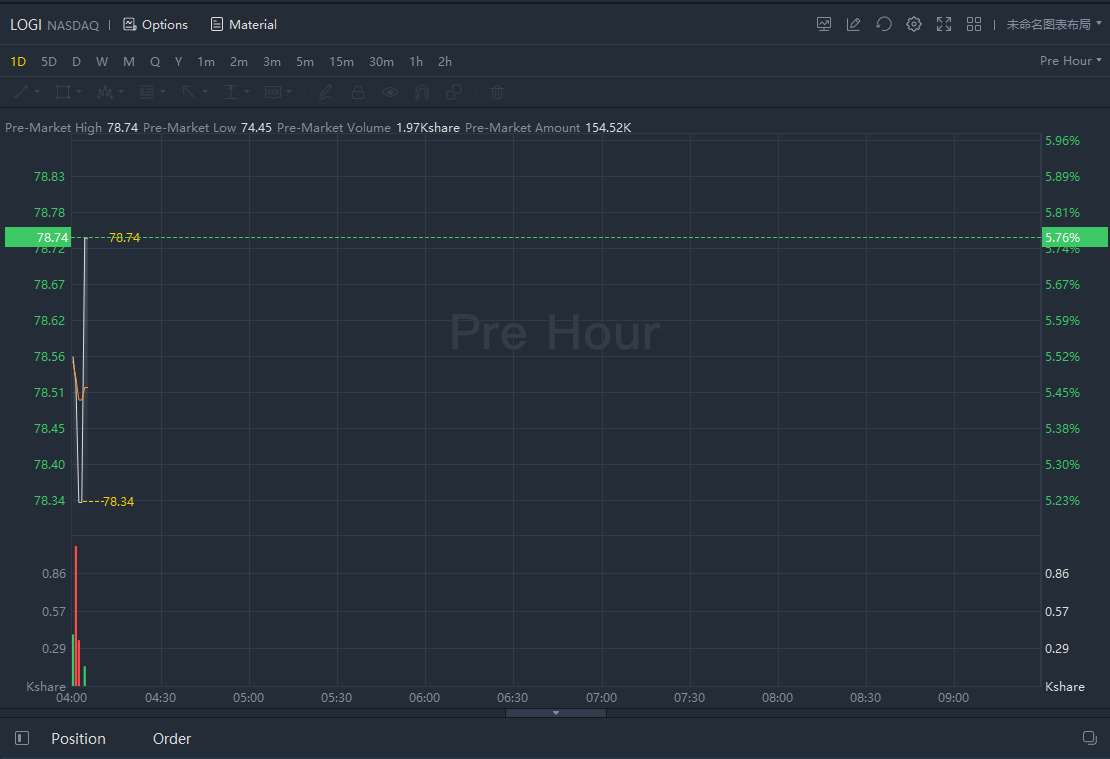1110x759 pixels.
Task: Select the range measure drawing tool
Action: click(231, 92)
